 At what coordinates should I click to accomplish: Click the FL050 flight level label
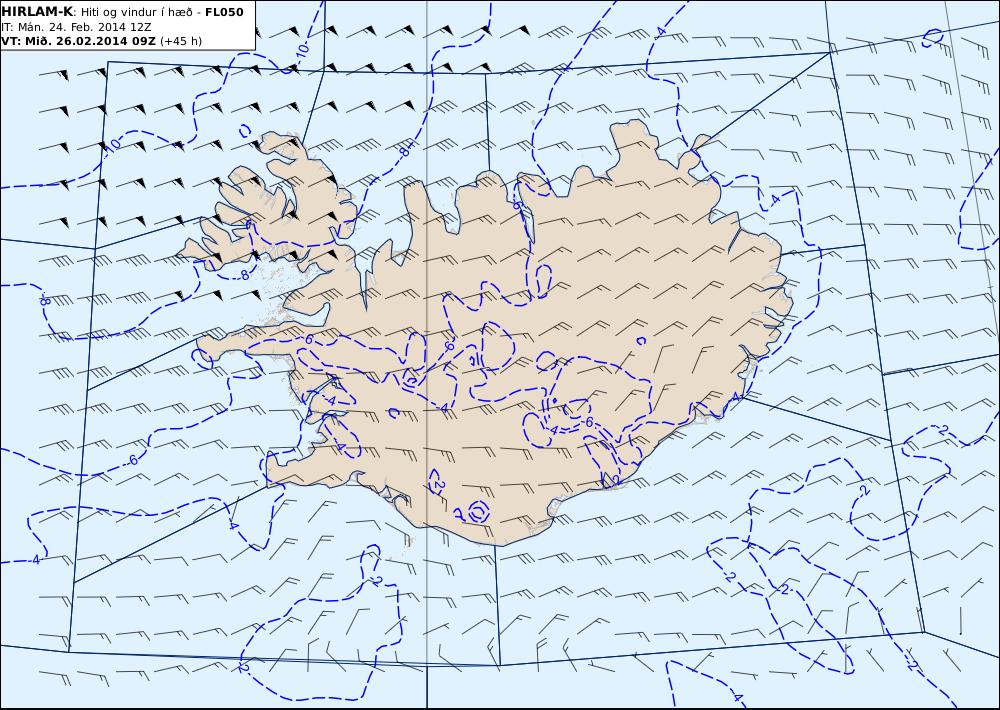pos(224,12)
